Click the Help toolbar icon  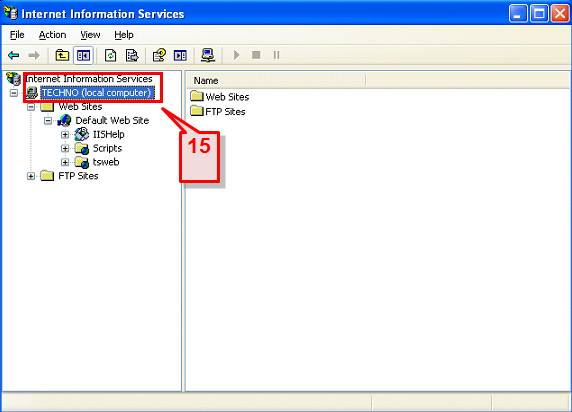159,55
